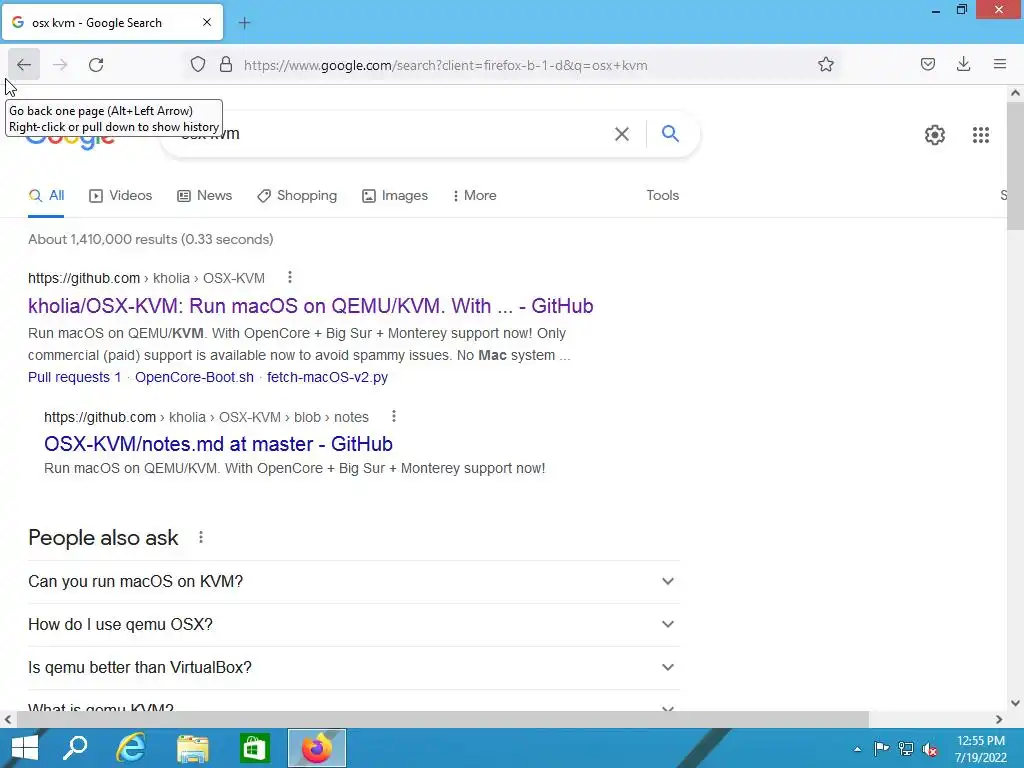Click the scroll down arrow
This screenshot has height=768, width=1024.
1015,703
